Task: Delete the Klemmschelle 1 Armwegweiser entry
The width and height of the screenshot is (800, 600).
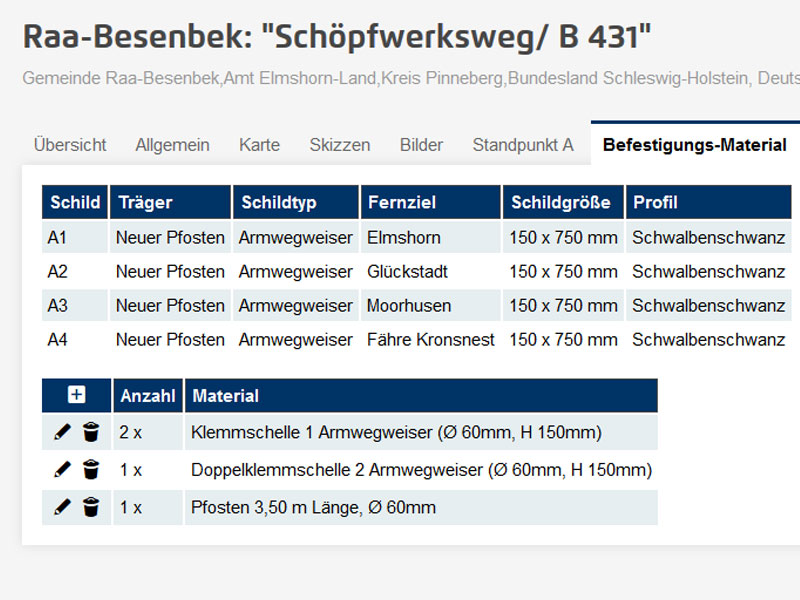Action: (90, 432)
